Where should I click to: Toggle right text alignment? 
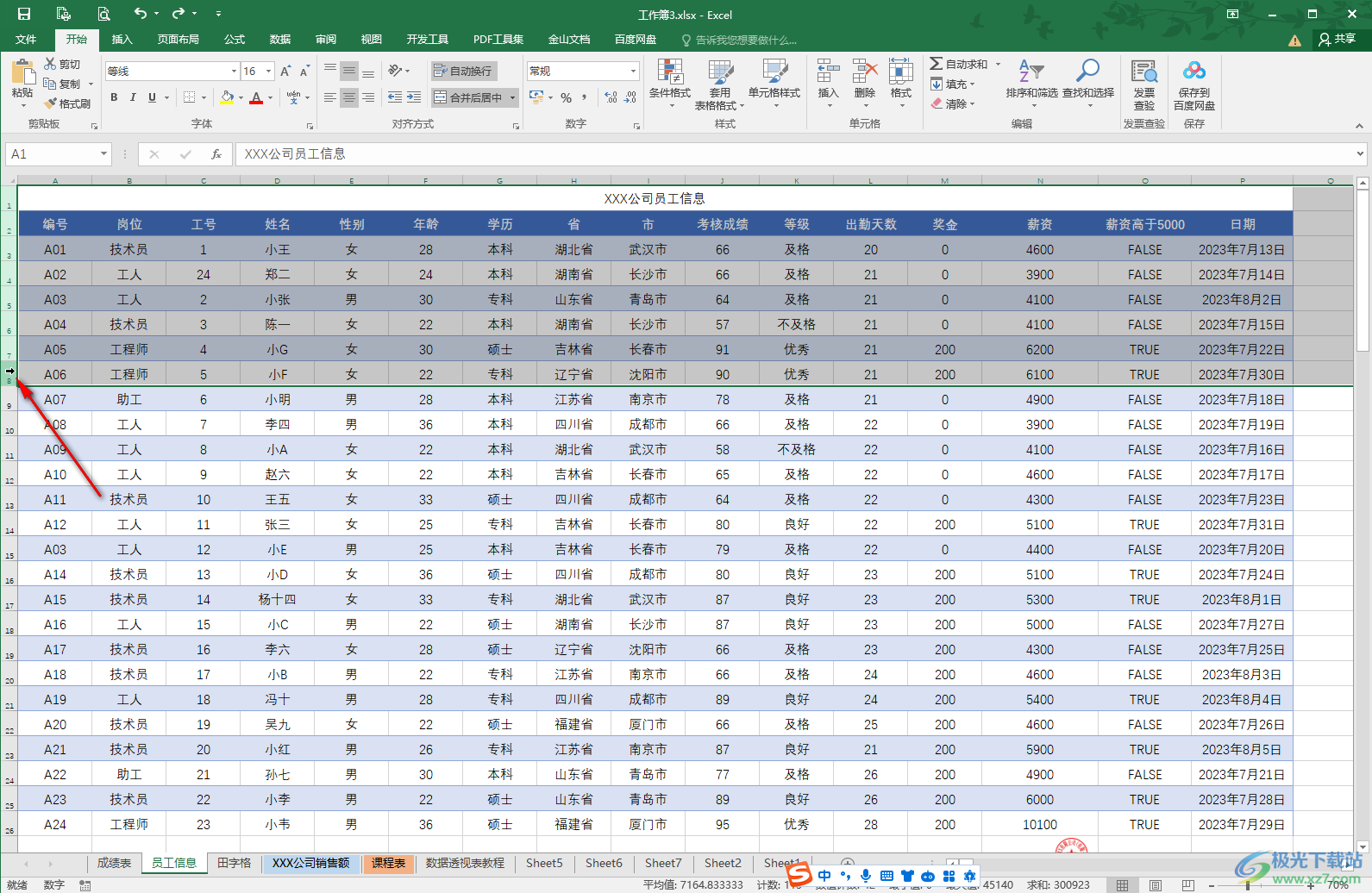(x=368, y=97)
